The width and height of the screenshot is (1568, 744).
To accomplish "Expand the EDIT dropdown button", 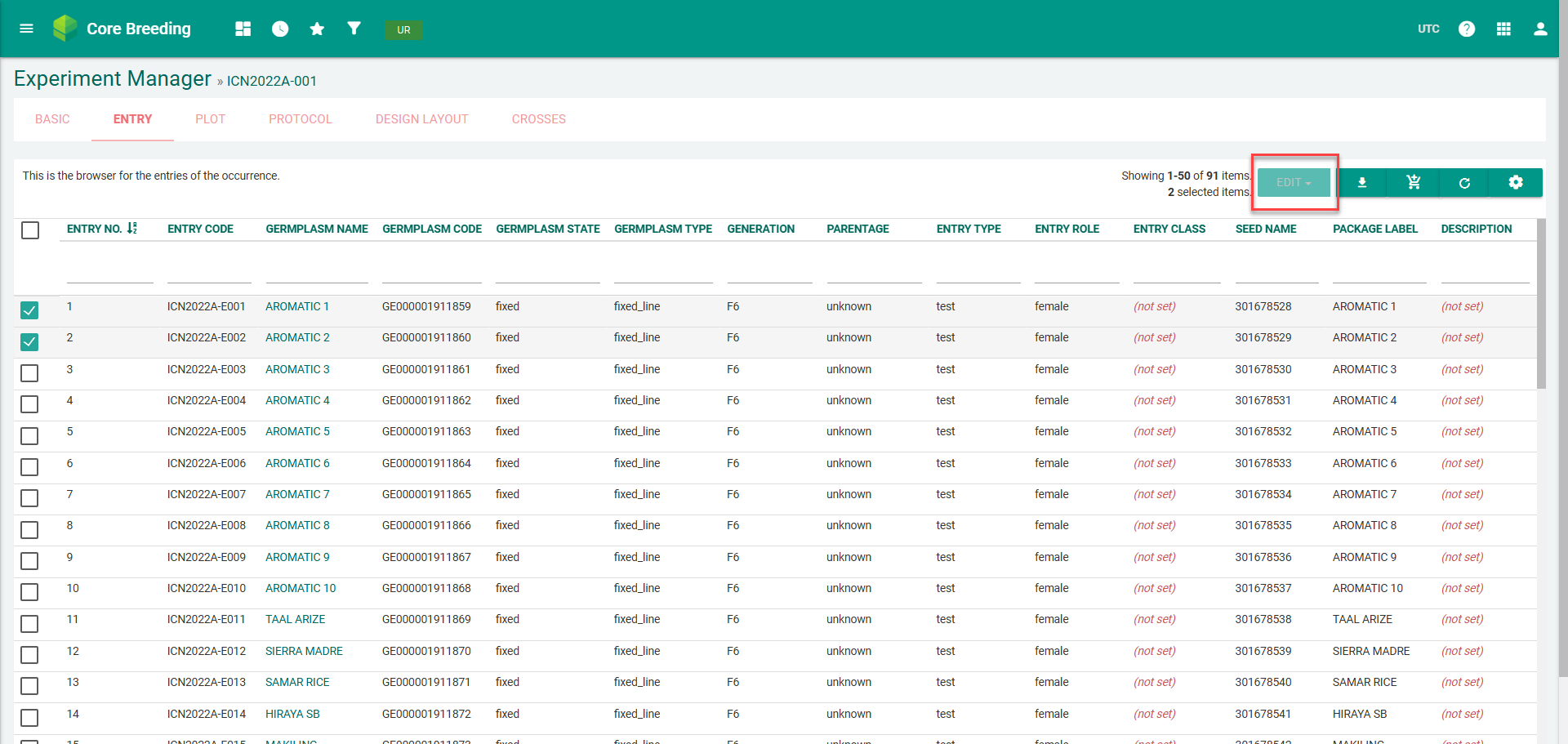I will pos(1294,183).
